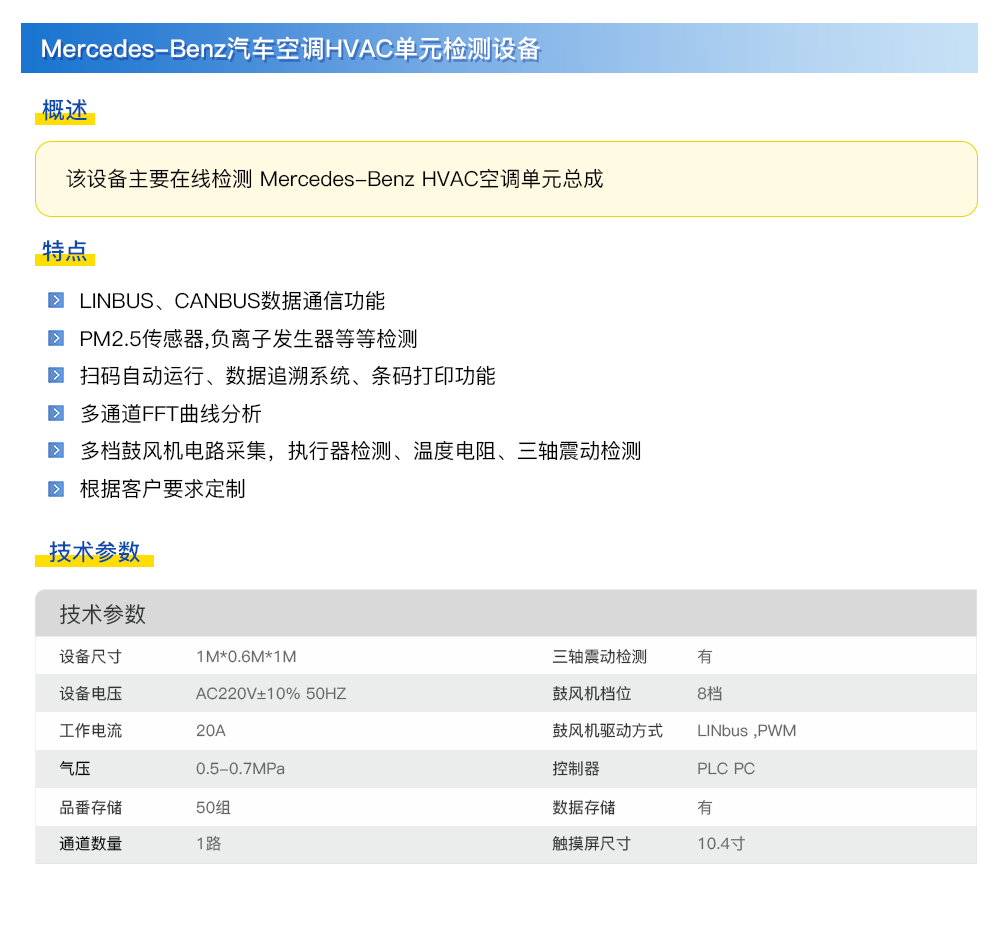
Task: Click the arrow icon beside 多通道FFT曲线分析
Action: [x=56, y=413]
